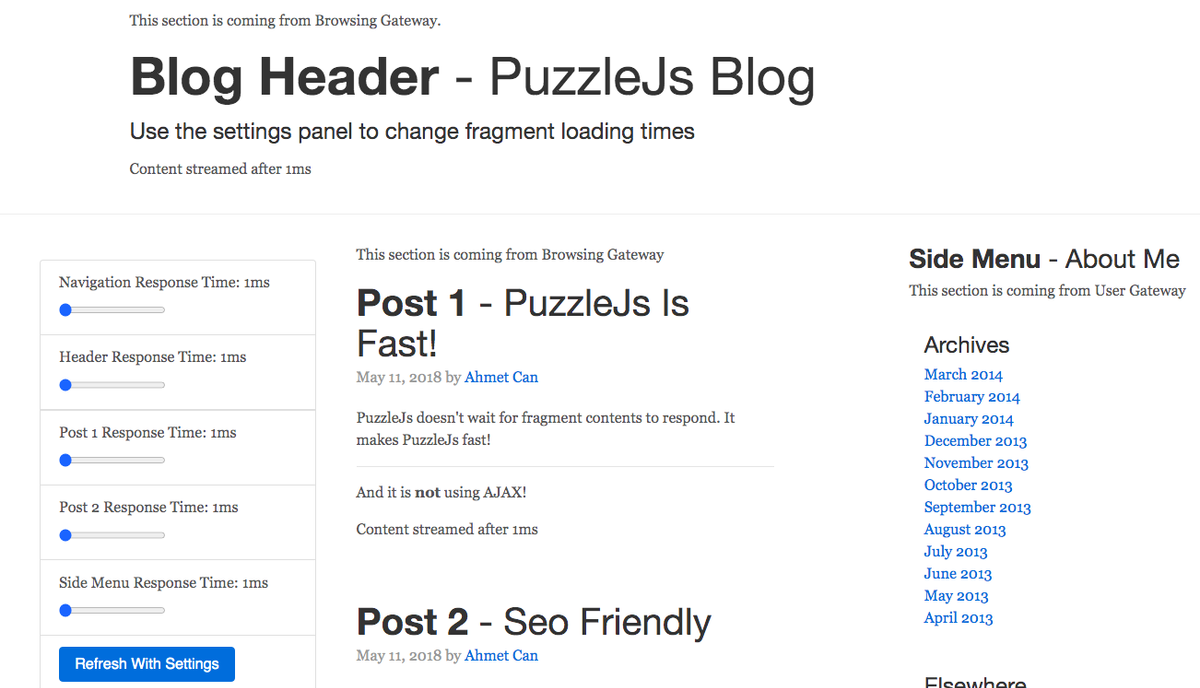Go to the June 2013 archive
The image size is (1200, 688).
[957, 574]
